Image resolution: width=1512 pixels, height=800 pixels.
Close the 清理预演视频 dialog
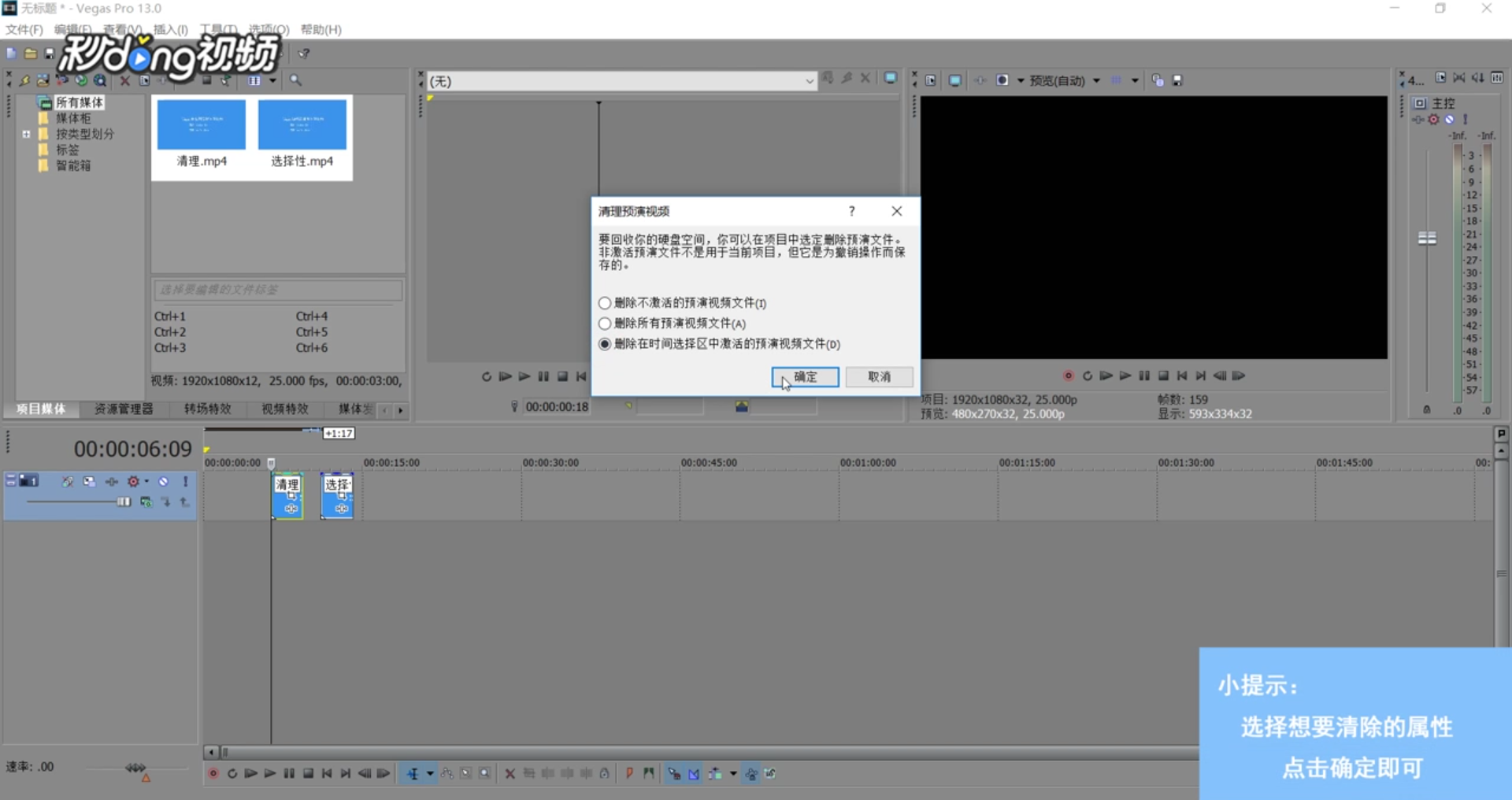[896, 211]
